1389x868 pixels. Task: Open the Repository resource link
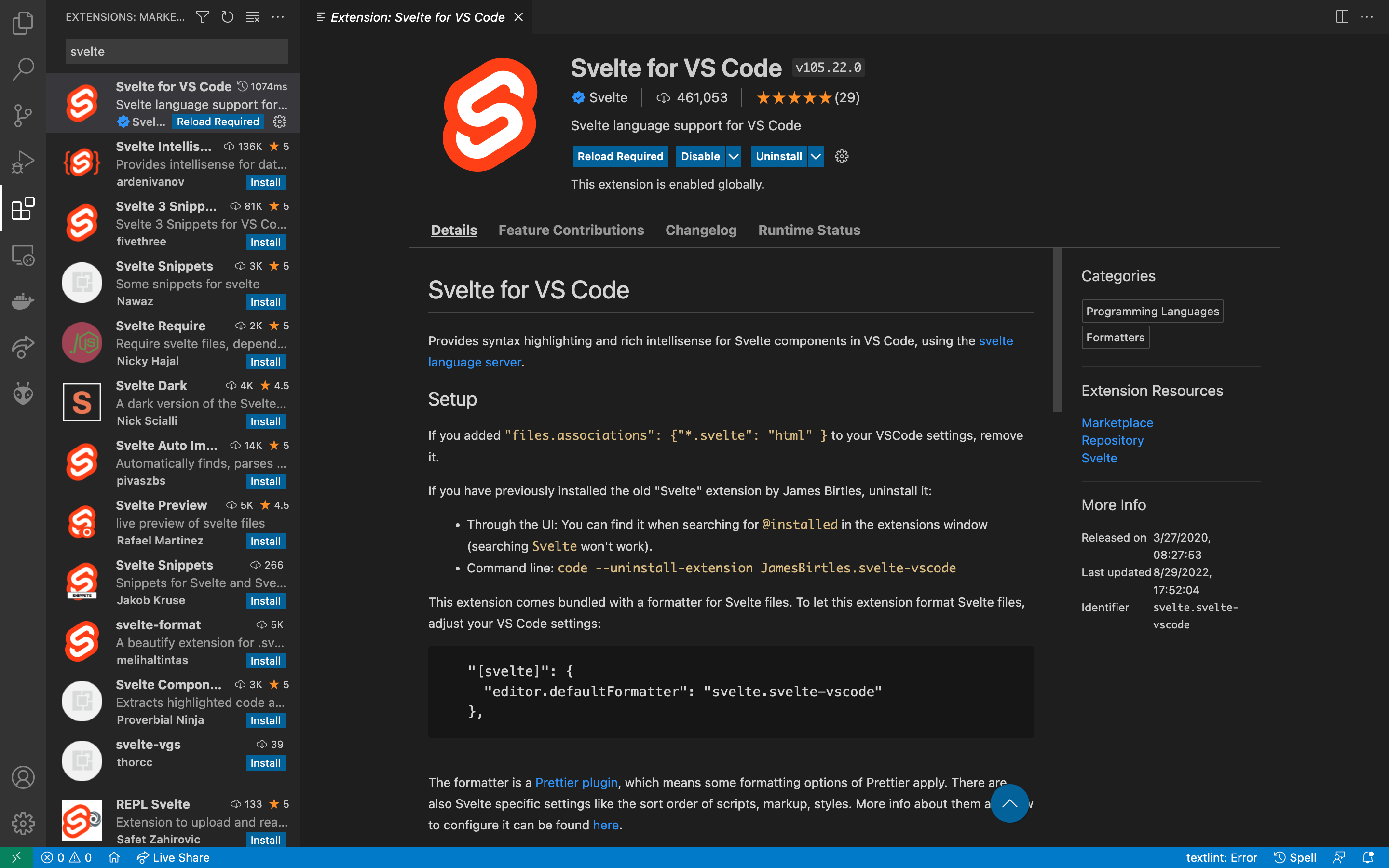point(1112,440)
